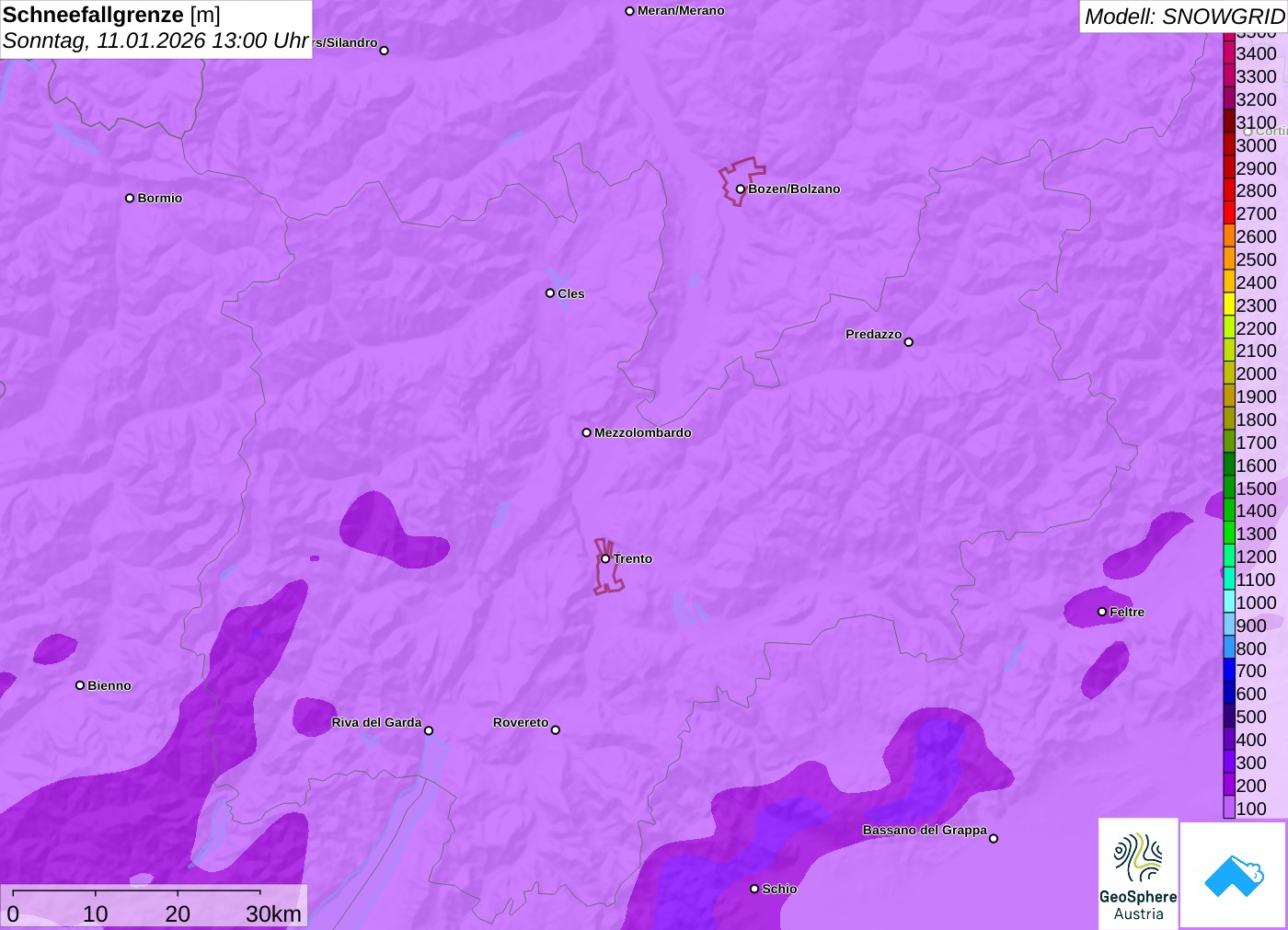Click the 500 legend value
The image size is (1288, 930).
coord(1251,717)
